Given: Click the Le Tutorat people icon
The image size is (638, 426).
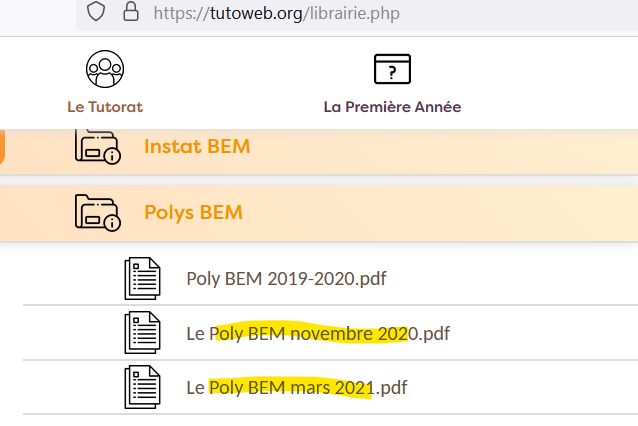Looking at the screenshot, I should pyautogui.click(x=105, y=68).
